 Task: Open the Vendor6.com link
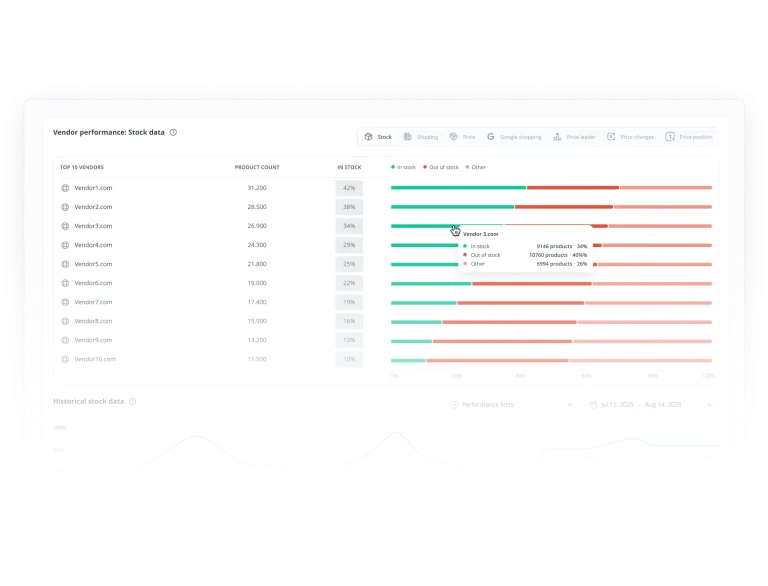pyautogui.click(x=93, y=283)
